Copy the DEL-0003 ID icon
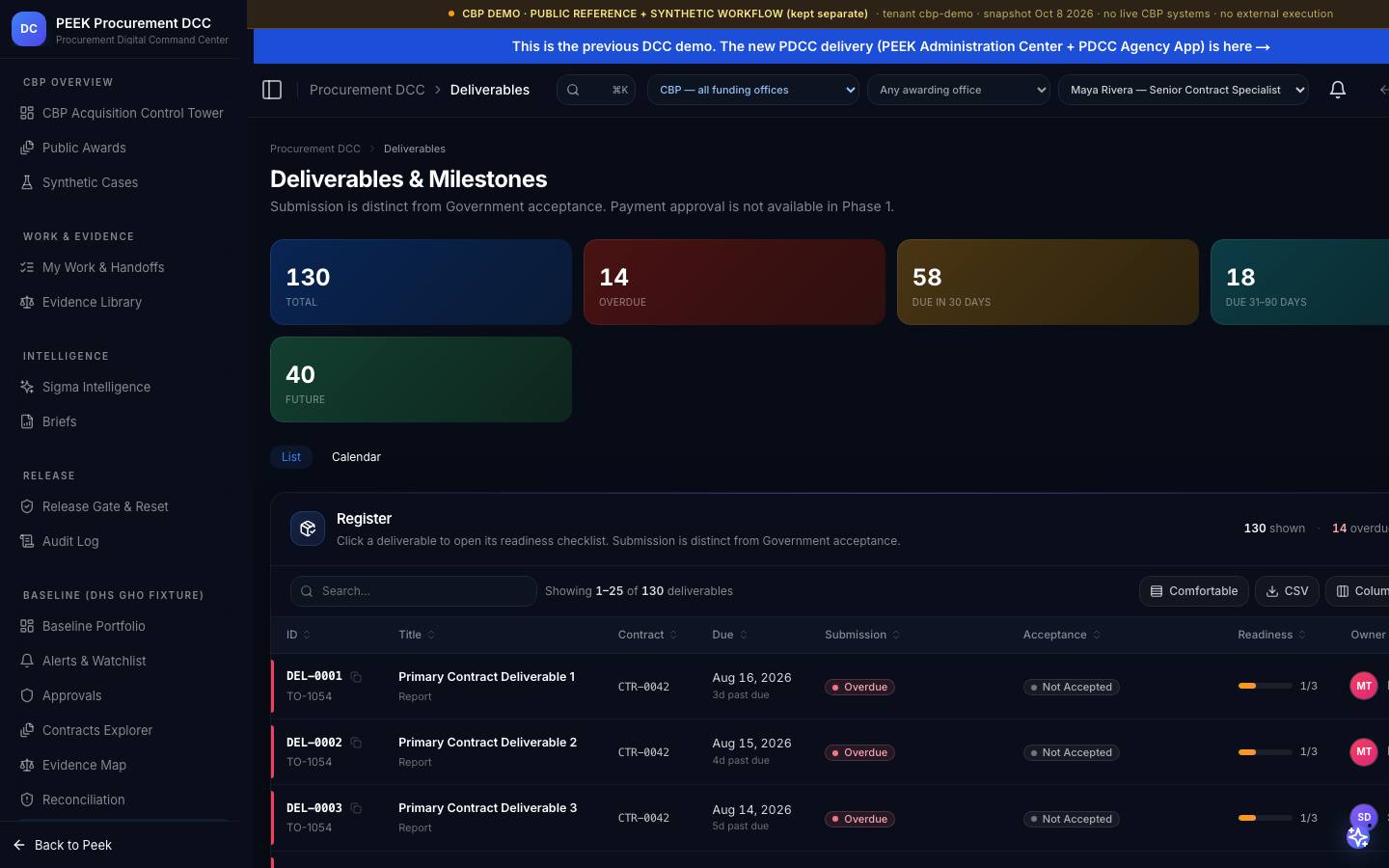 [356, 808]
